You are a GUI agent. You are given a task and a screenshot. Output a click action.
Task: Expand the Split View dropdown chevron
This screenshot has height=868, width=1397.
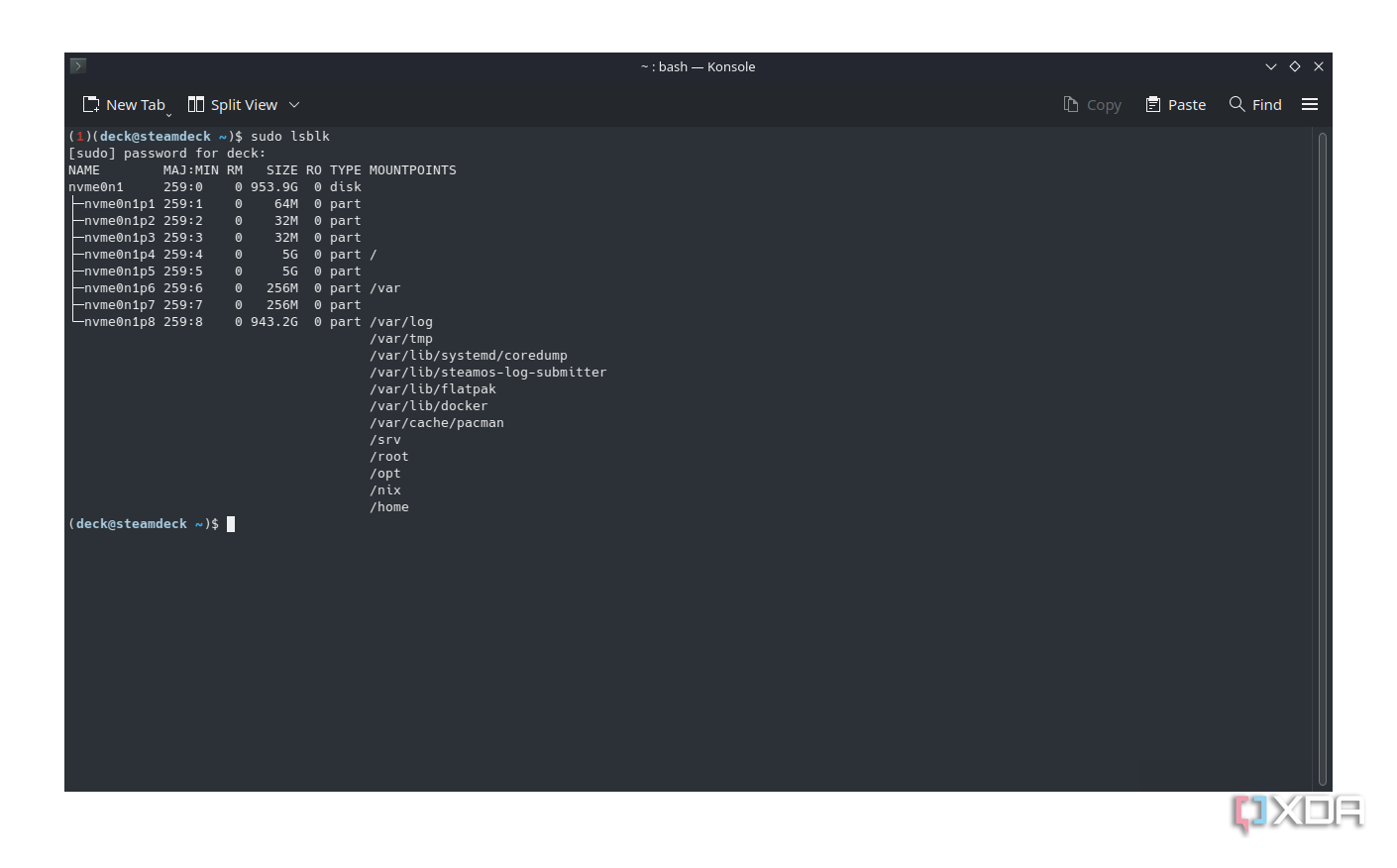point(294,105)
